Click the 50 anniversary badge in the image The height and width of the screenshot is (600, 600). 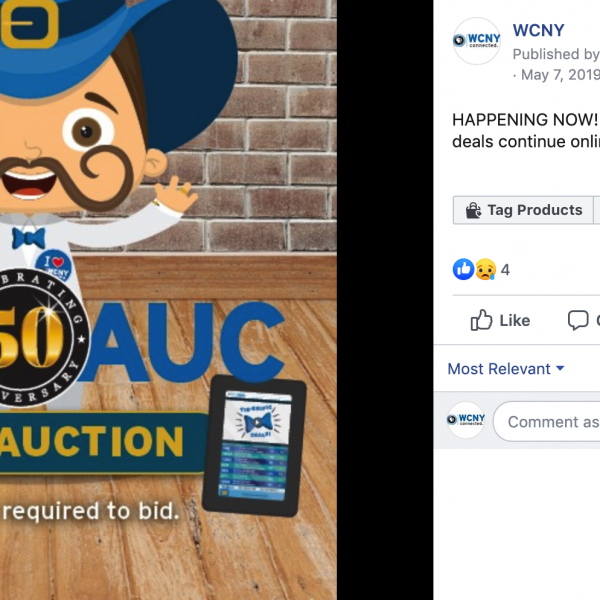(38, 338)
